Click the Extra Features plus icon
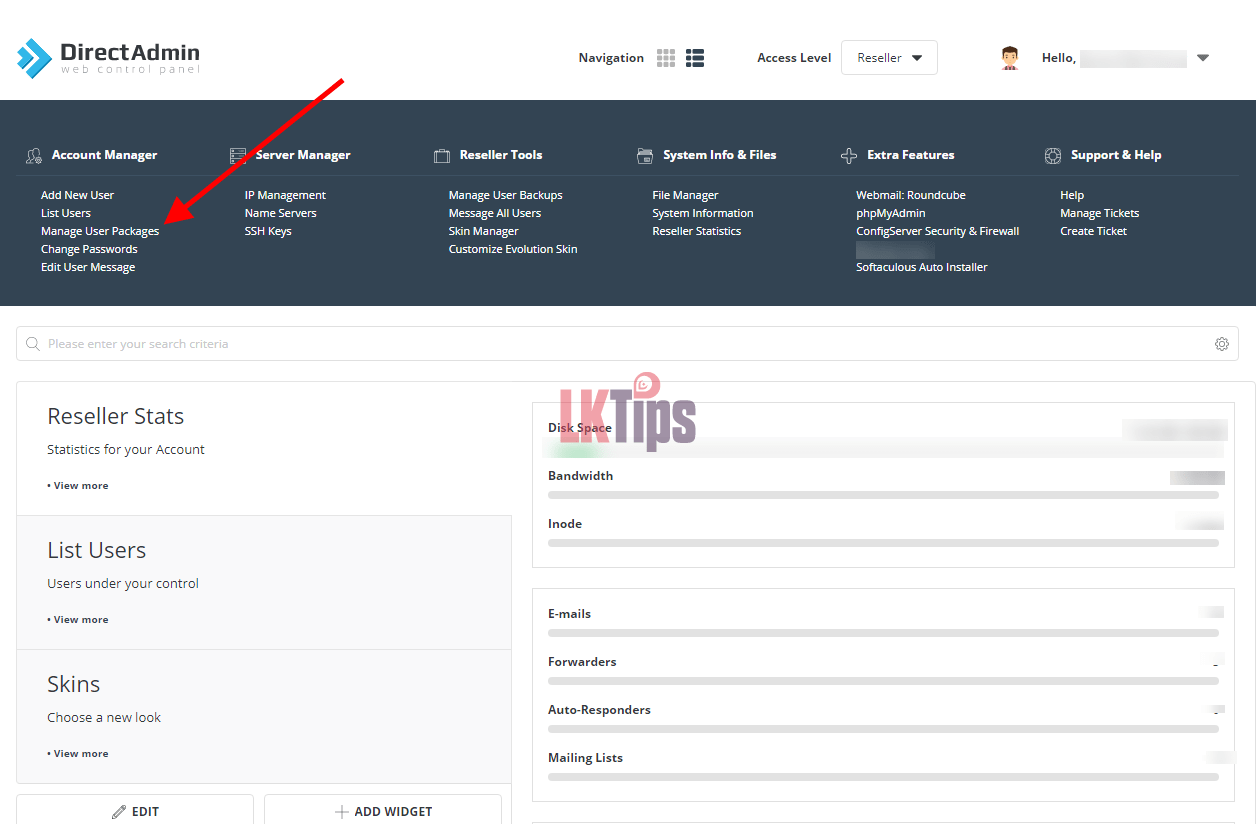 click(x=849, y=156)
